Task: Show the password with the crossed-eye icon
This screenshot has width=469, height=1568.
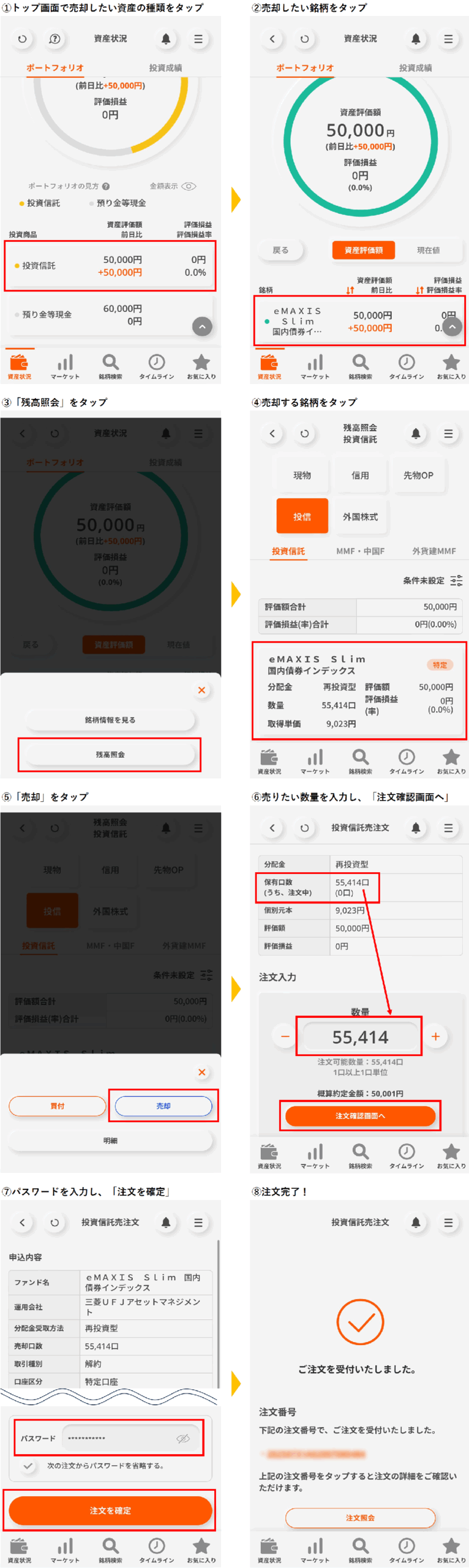Action: [x=183, y=1438]
